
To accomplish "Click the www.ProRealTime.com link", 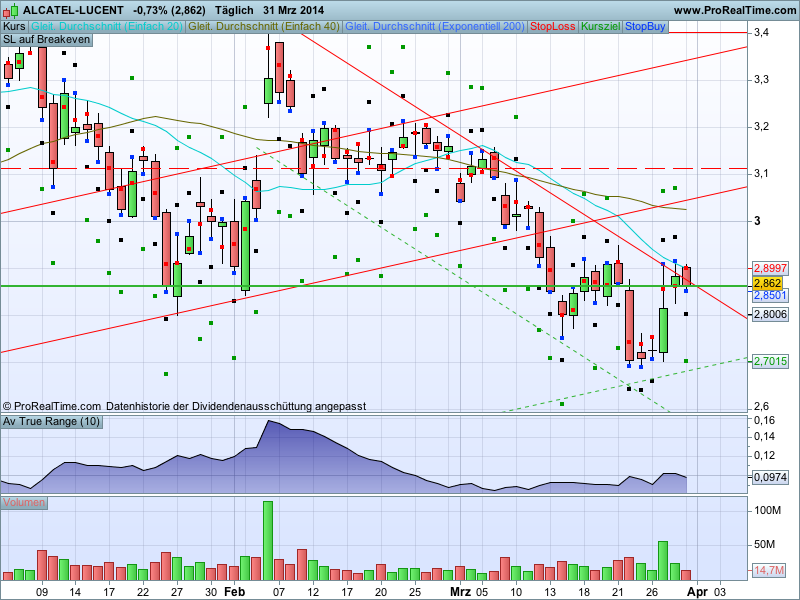I will (x=735, y=10).
